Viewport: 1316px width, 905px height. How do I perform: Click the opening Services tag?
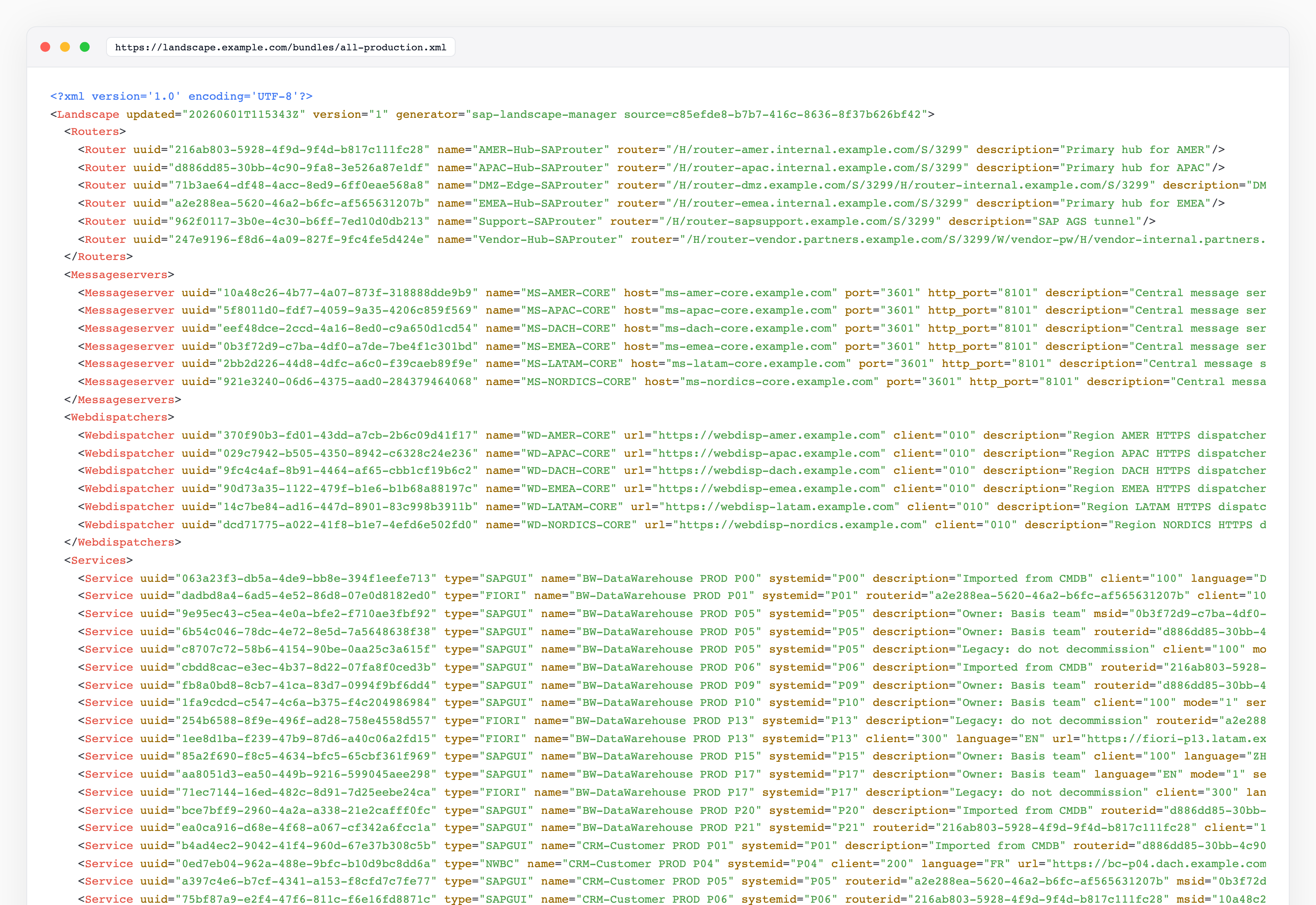[99, 560]
